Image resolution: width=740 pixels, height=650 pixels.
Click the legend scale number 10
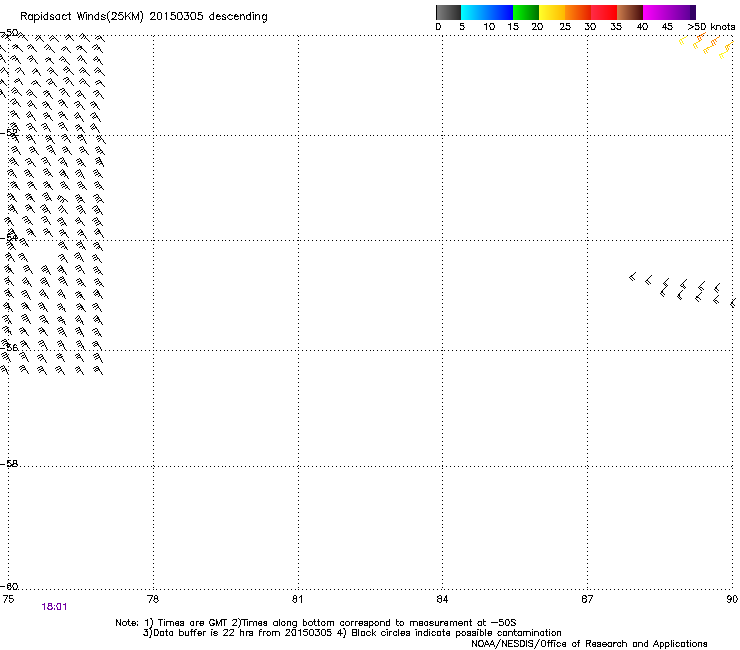[489, 27]
